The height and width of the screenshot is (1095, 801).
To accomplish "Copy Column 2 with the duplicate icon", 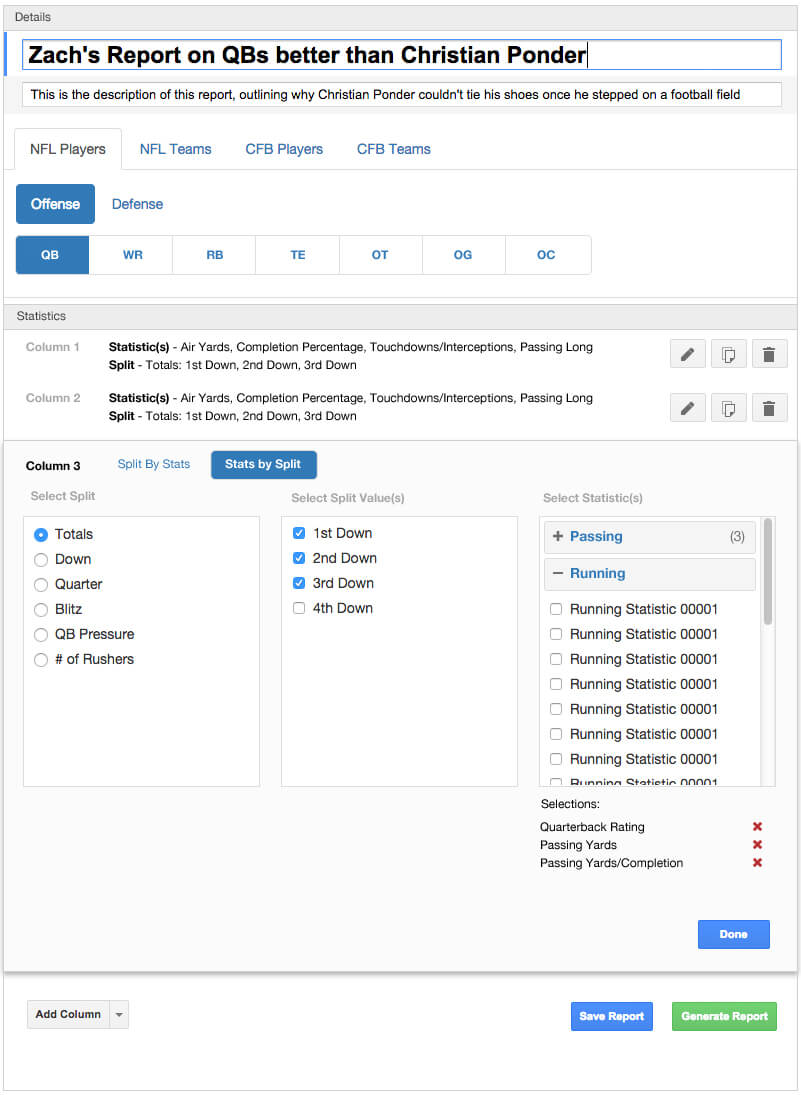I will click(x=728, y=408).
